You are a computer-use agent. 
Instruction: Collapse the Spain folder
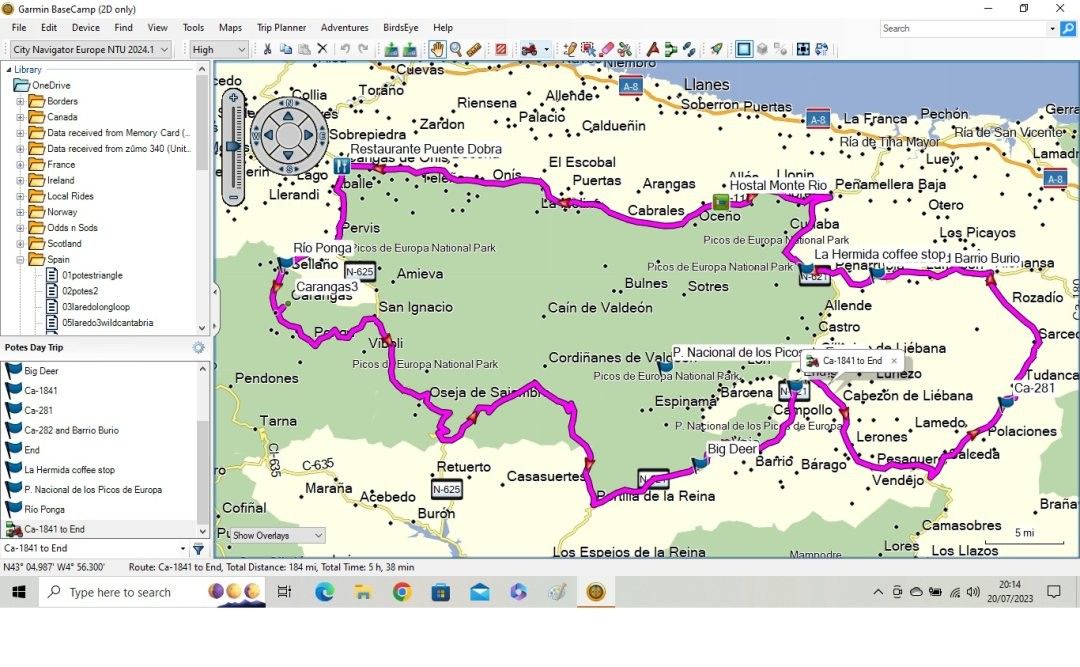[20, 260]
